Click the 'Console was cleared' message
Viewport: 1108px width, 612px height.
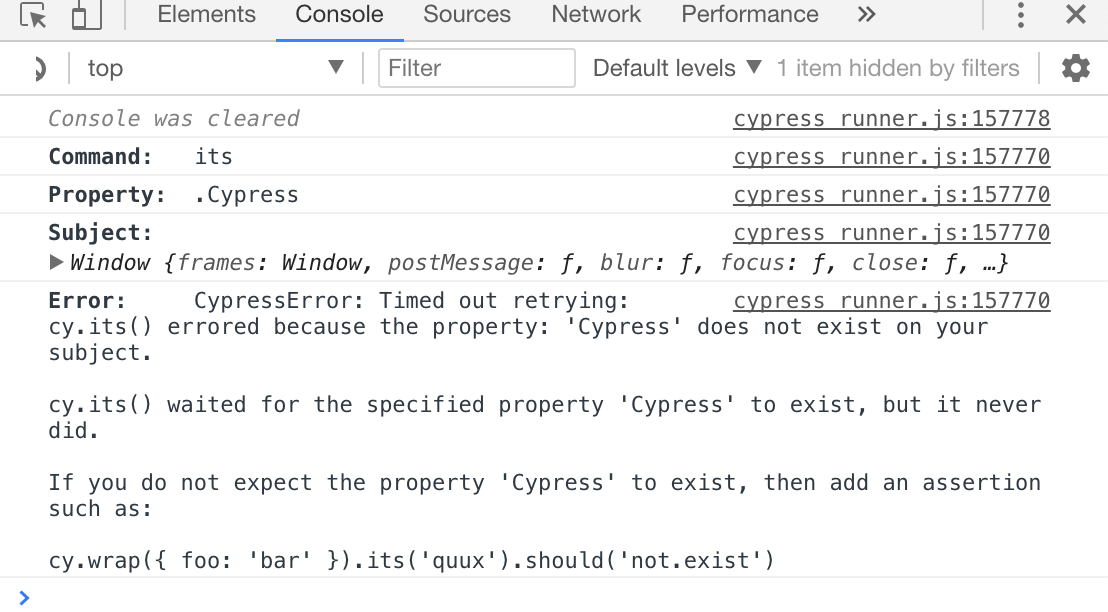[174, 119]
